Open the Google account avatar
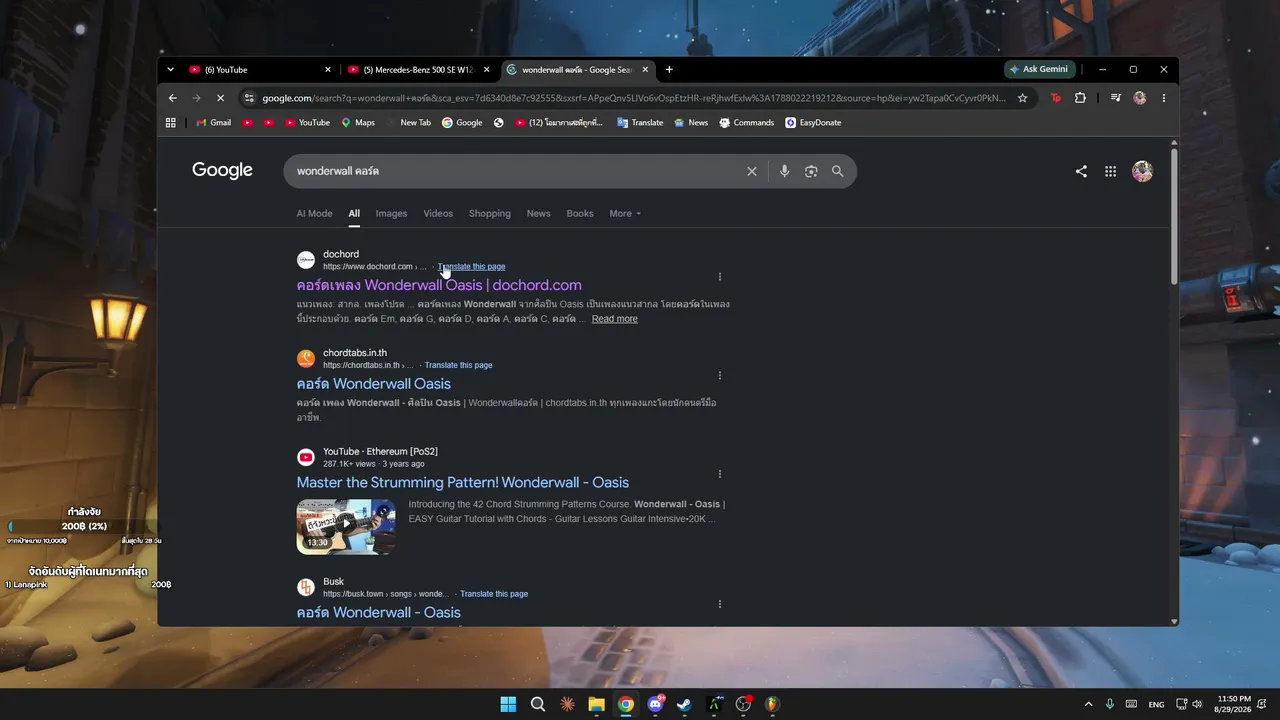Screen dimensions: 1280x720 pos(1142,171)
